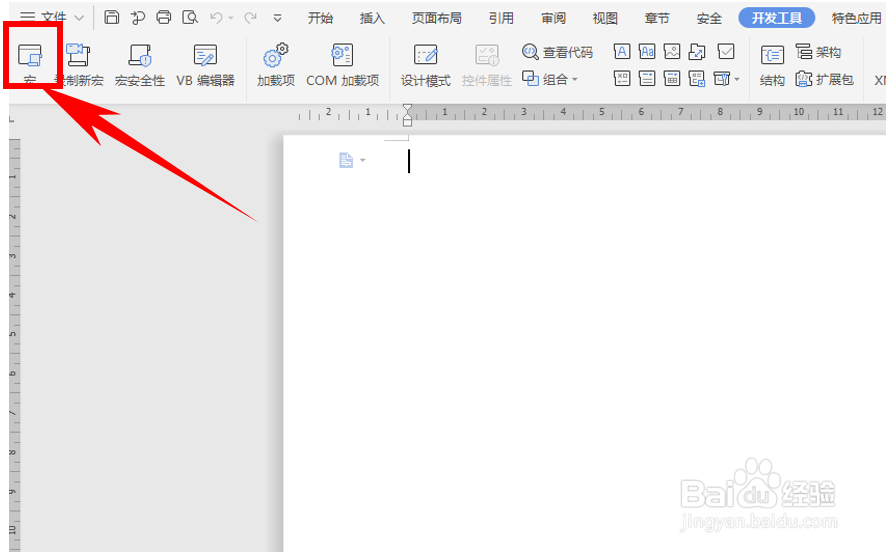Expand the 文件 menu dropdown arrow
887x553 pixels.
[x=79, y=18]
